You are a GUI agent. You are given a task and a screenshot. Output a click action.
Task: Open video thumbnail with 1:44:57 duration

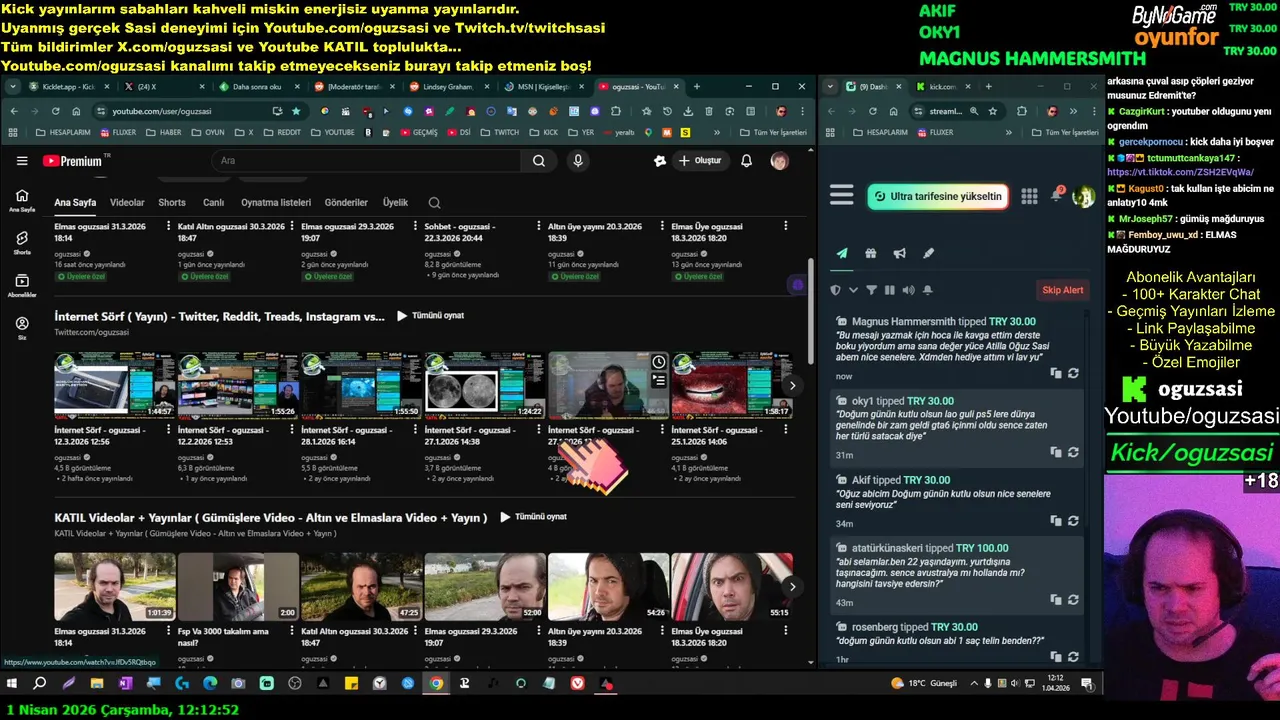115,385
